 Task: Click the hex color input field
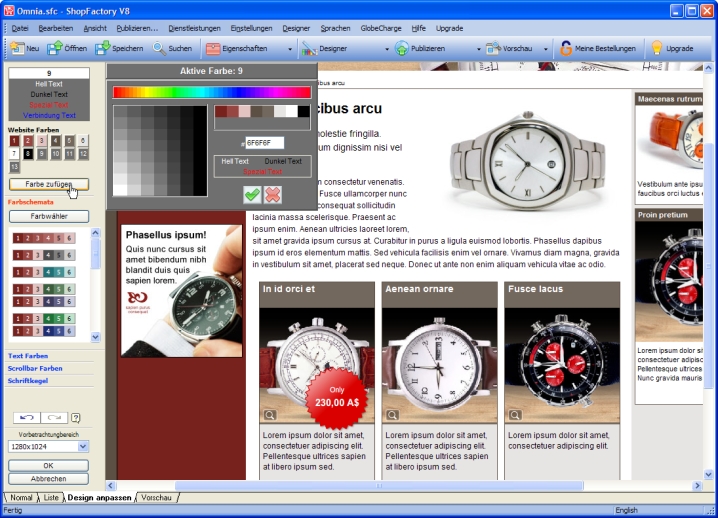265,143
